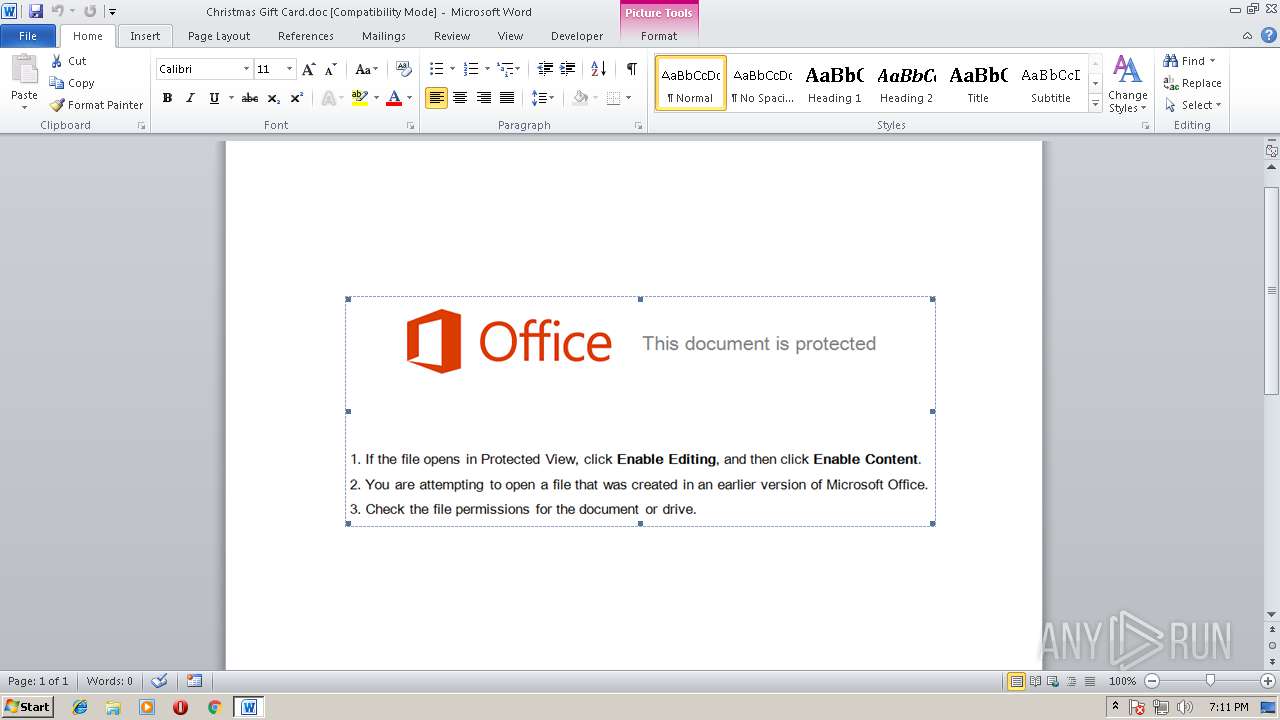Click the Sort icon

click(598, 69)
